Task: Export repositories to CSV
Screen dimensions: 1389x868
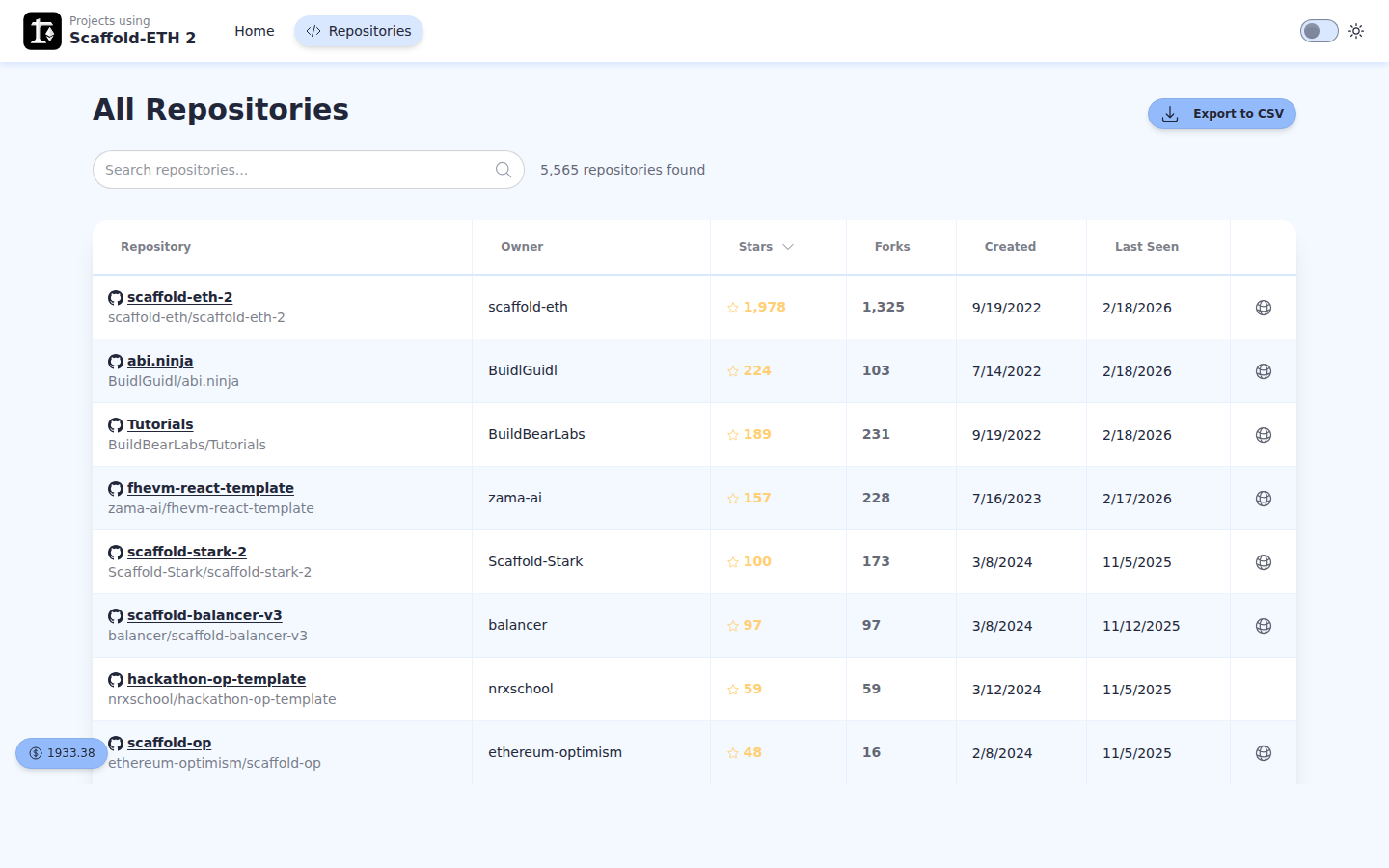Action: point(1221,114)
